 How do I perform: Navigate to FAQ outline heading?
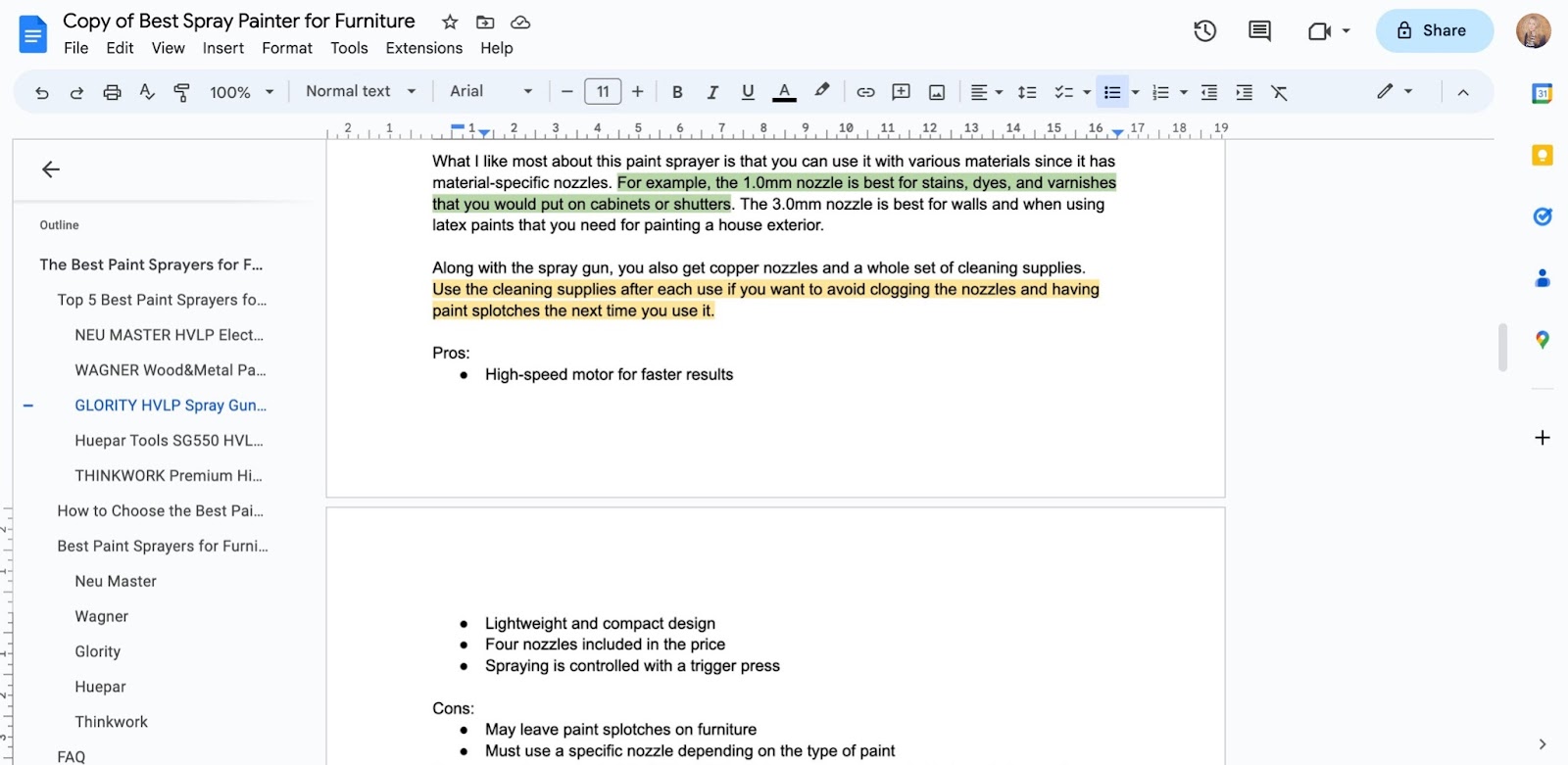[x=72, y=756]
